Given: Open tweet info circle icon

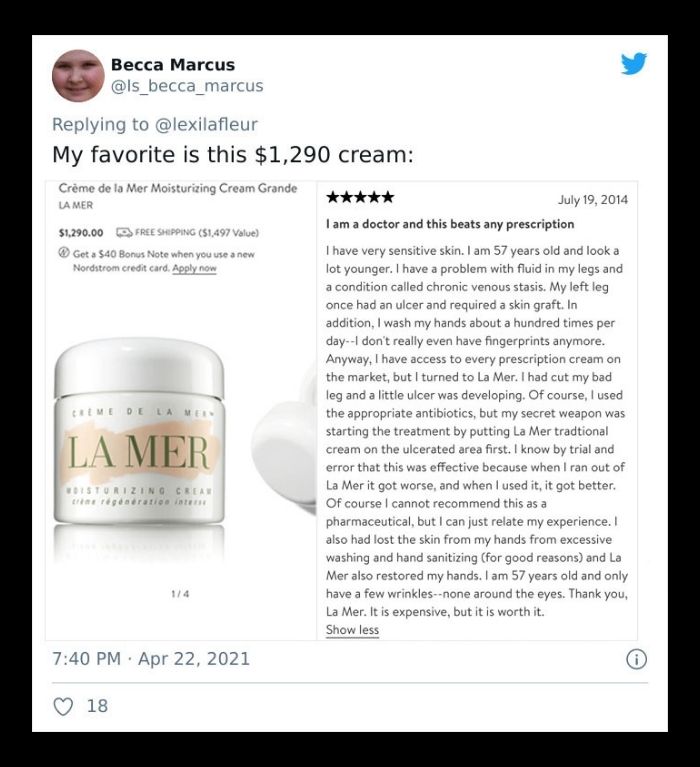Looking at the screenshot, I should pyautogui.click(x=636, y=659).
